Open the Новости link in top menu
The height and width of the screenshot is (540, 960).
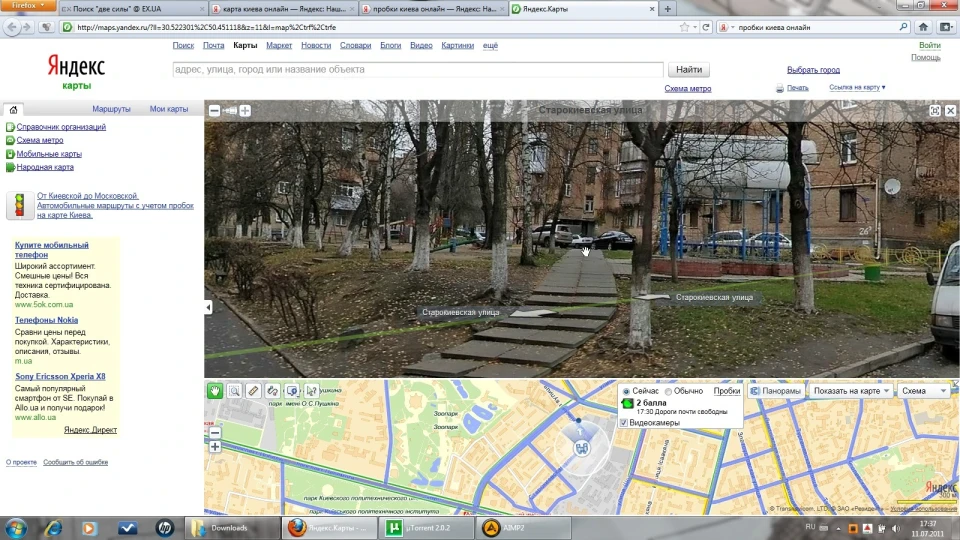tap(316, 45)
